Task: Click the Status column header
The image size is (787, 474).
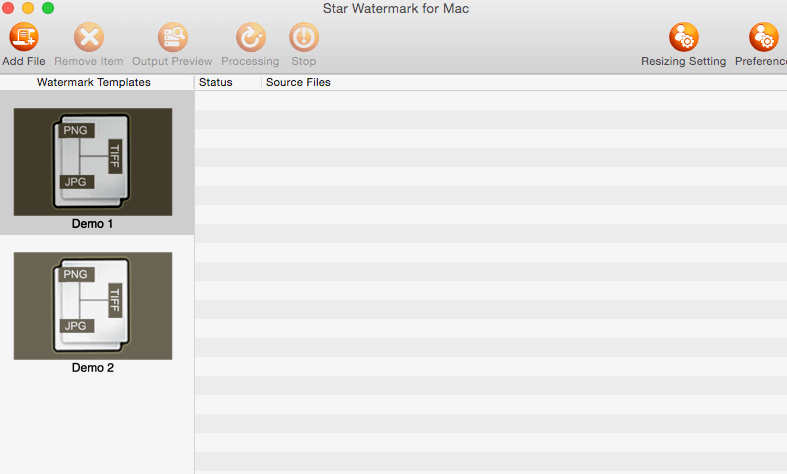Action: (x=216, y=82)
